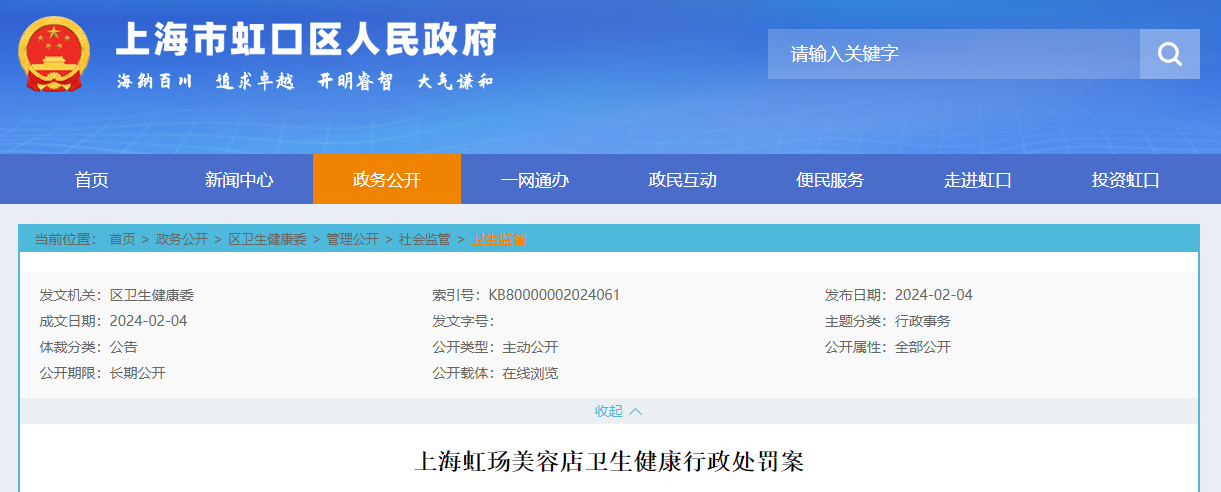
Task: Click the keyword search input field
Action: [953, 54]
